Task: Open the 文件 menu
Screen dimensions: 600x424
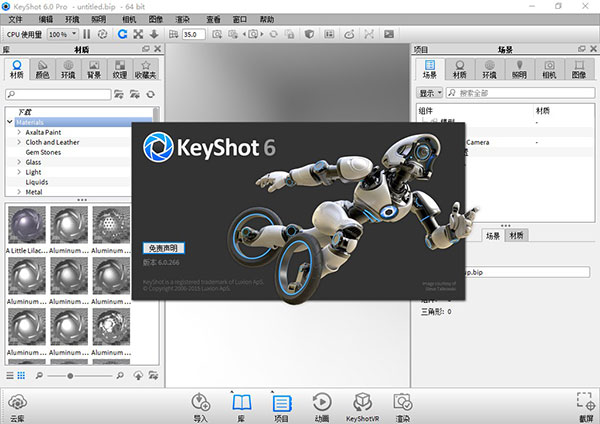Action: (x=16, y=19)
